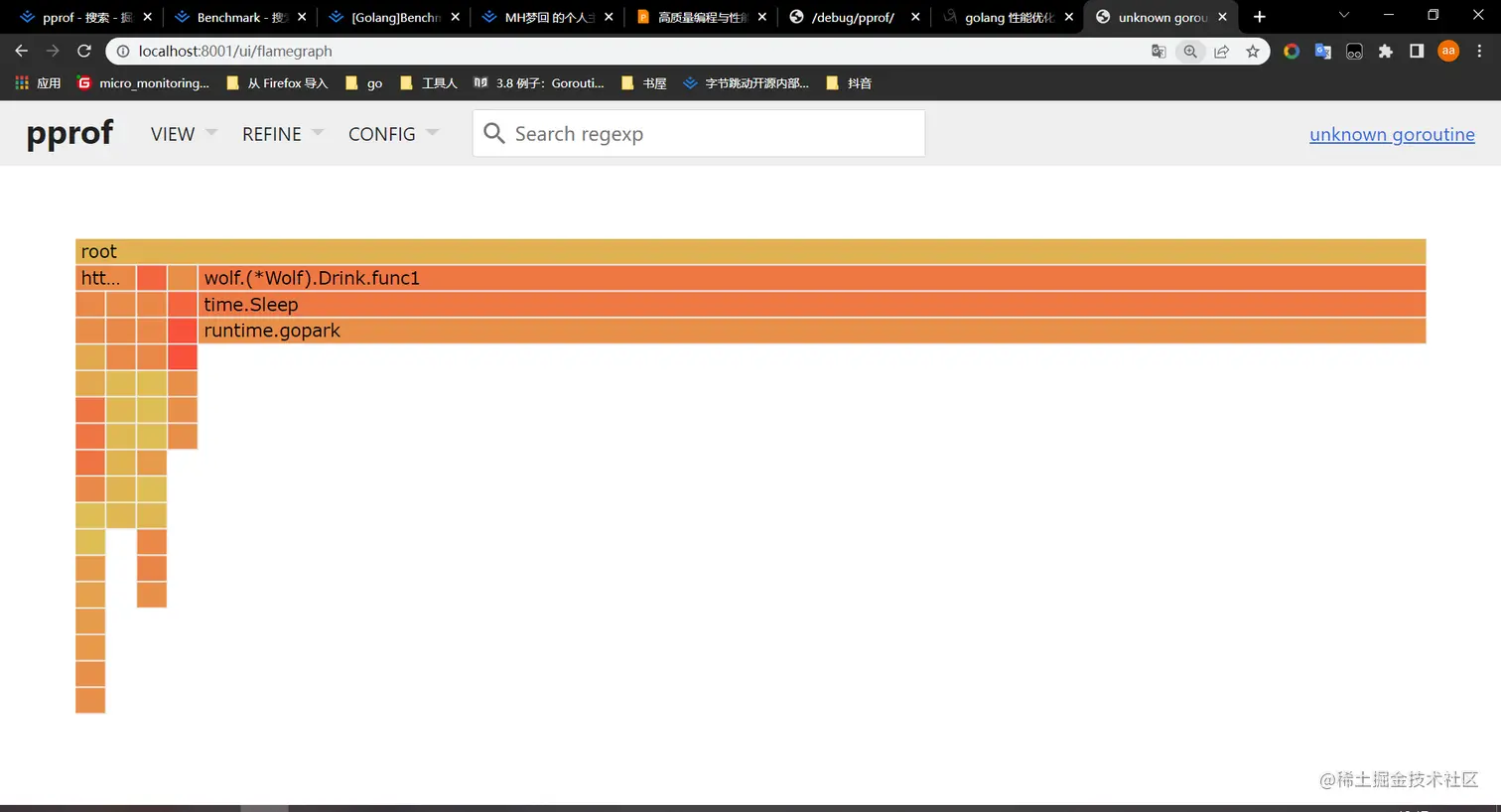Select the htt... flamegraph frame
The image size is (1501, 812).
105,278
